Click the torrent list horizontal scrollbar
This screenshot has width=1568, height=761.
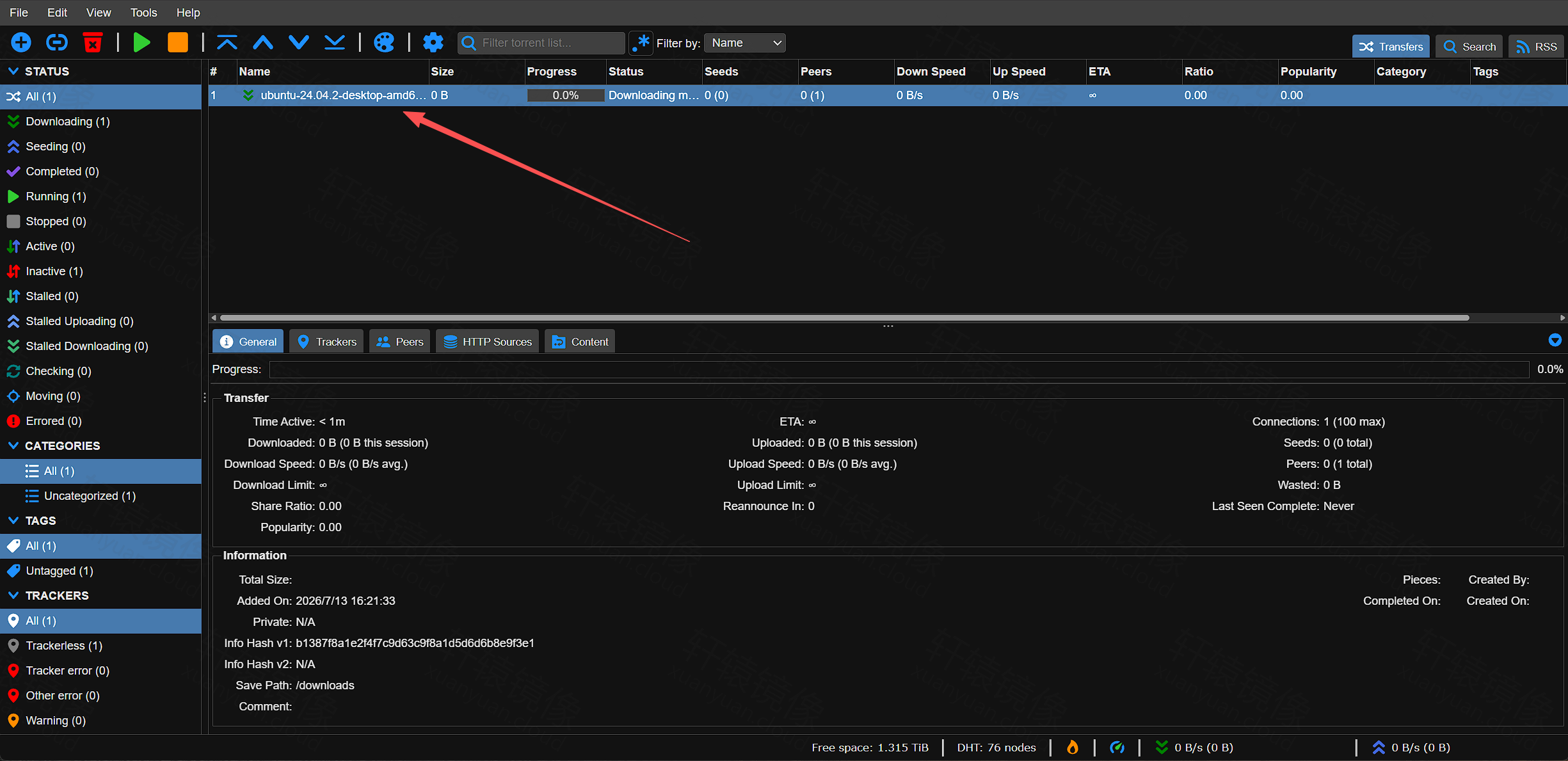(845, 317)
